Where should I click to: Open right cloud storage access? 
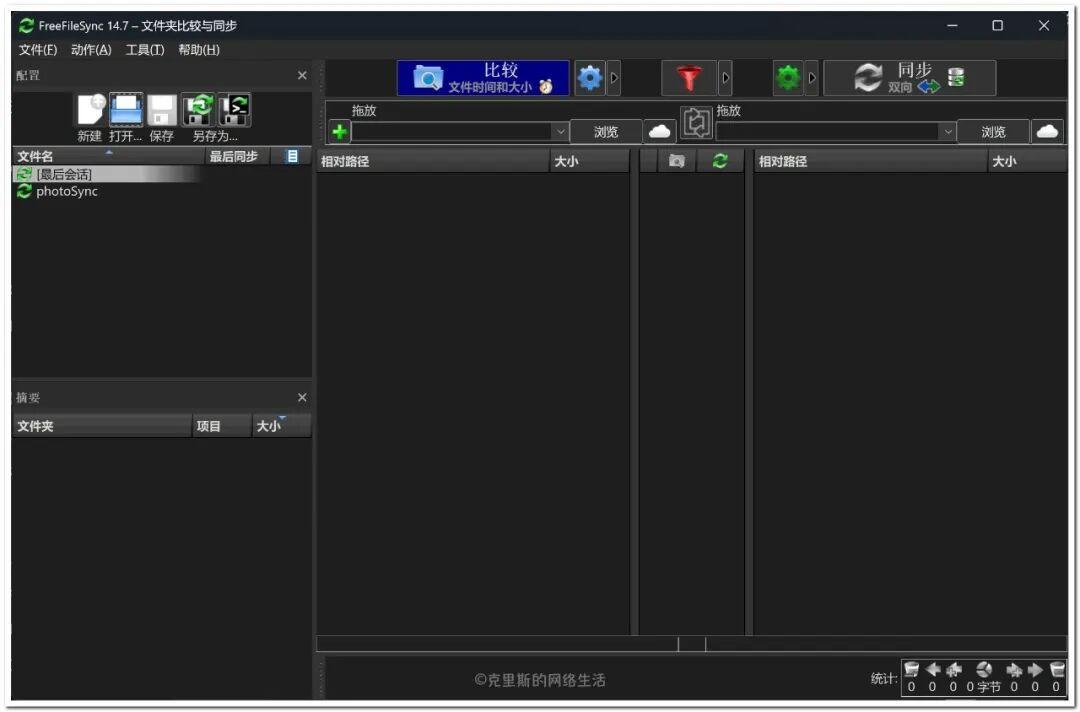point(1047,132)
